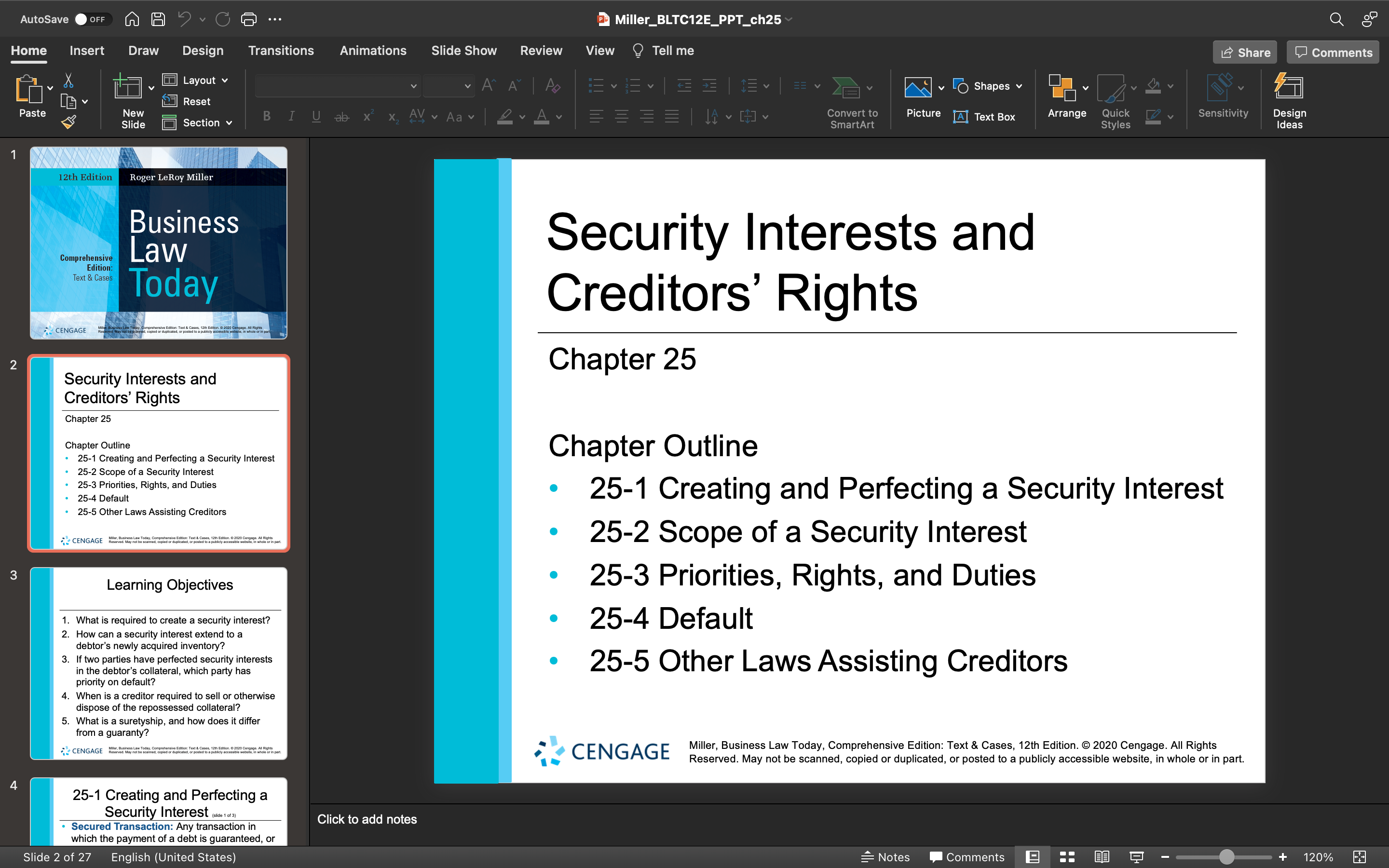Click the Print icon in title bar
The height and width of the screenshot is (868, 1389).
click(x=248, y=19)
